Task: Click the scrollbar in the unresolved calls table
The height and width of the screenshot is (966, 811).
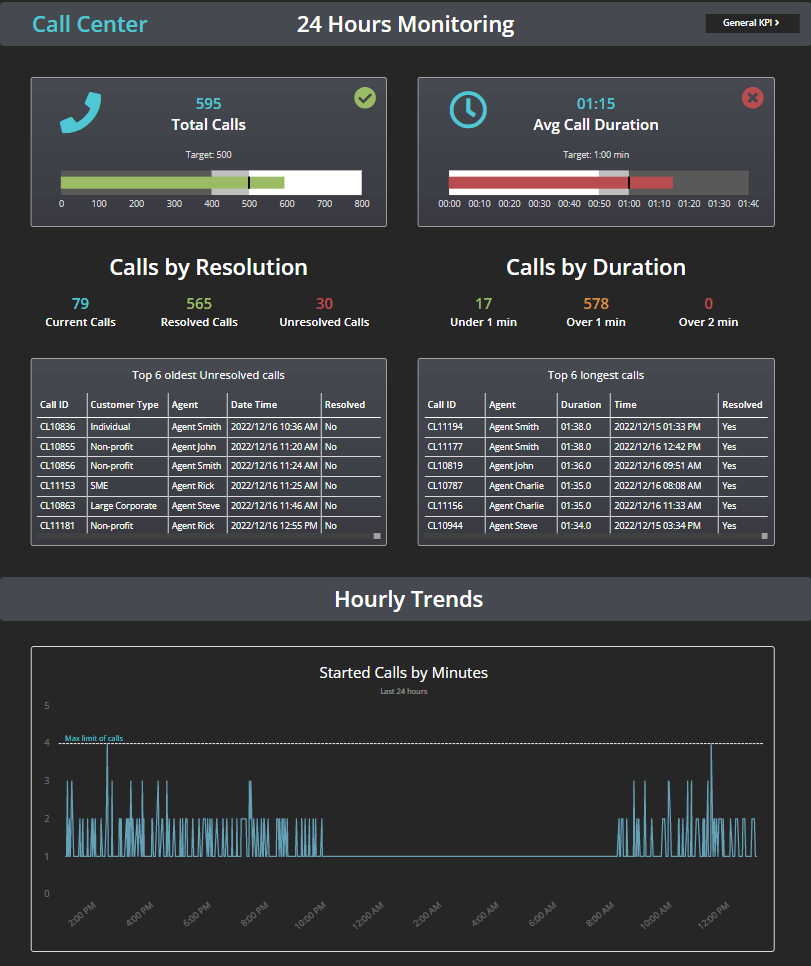Action: coord(379,537)
